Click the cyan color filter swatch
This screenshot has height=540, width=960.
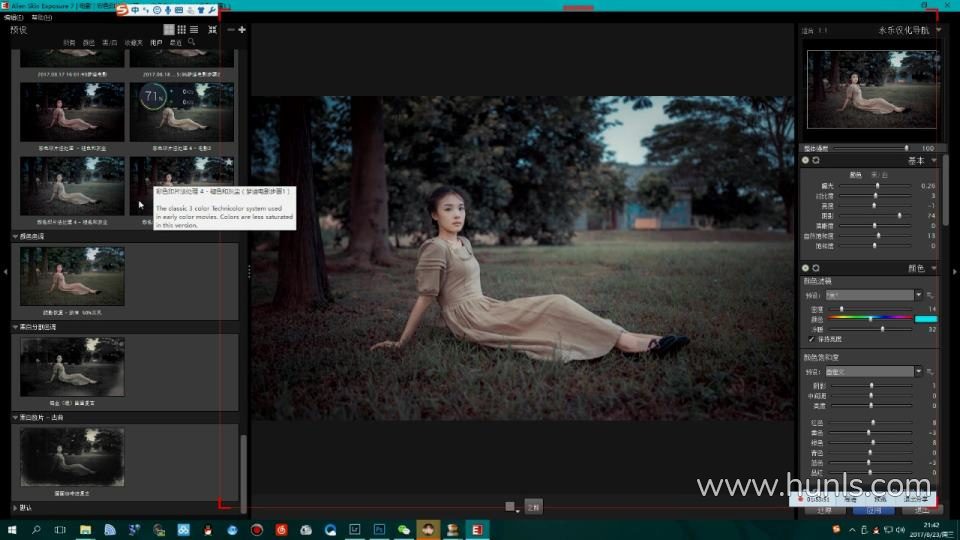coord(926,319)
